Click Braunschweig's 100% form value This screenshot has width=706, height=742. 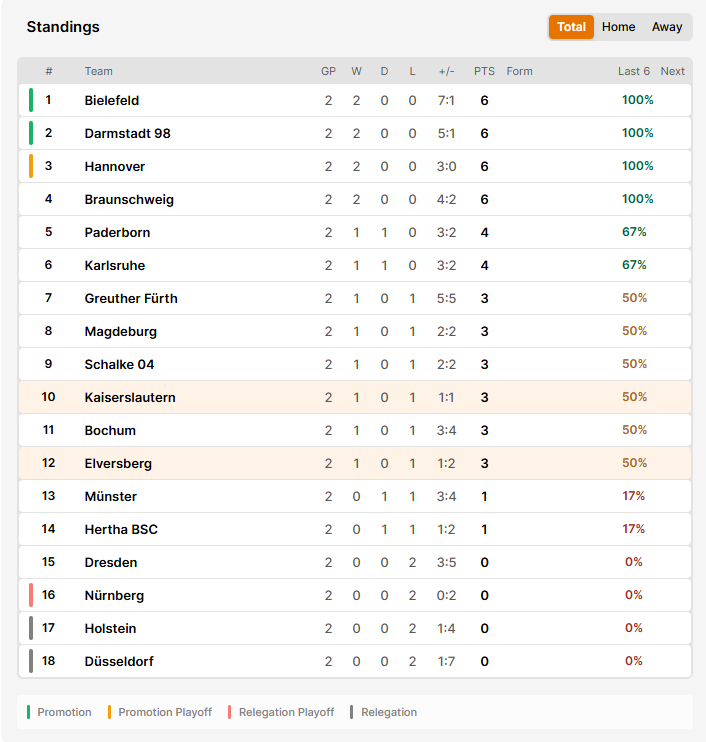coord(637,199)
